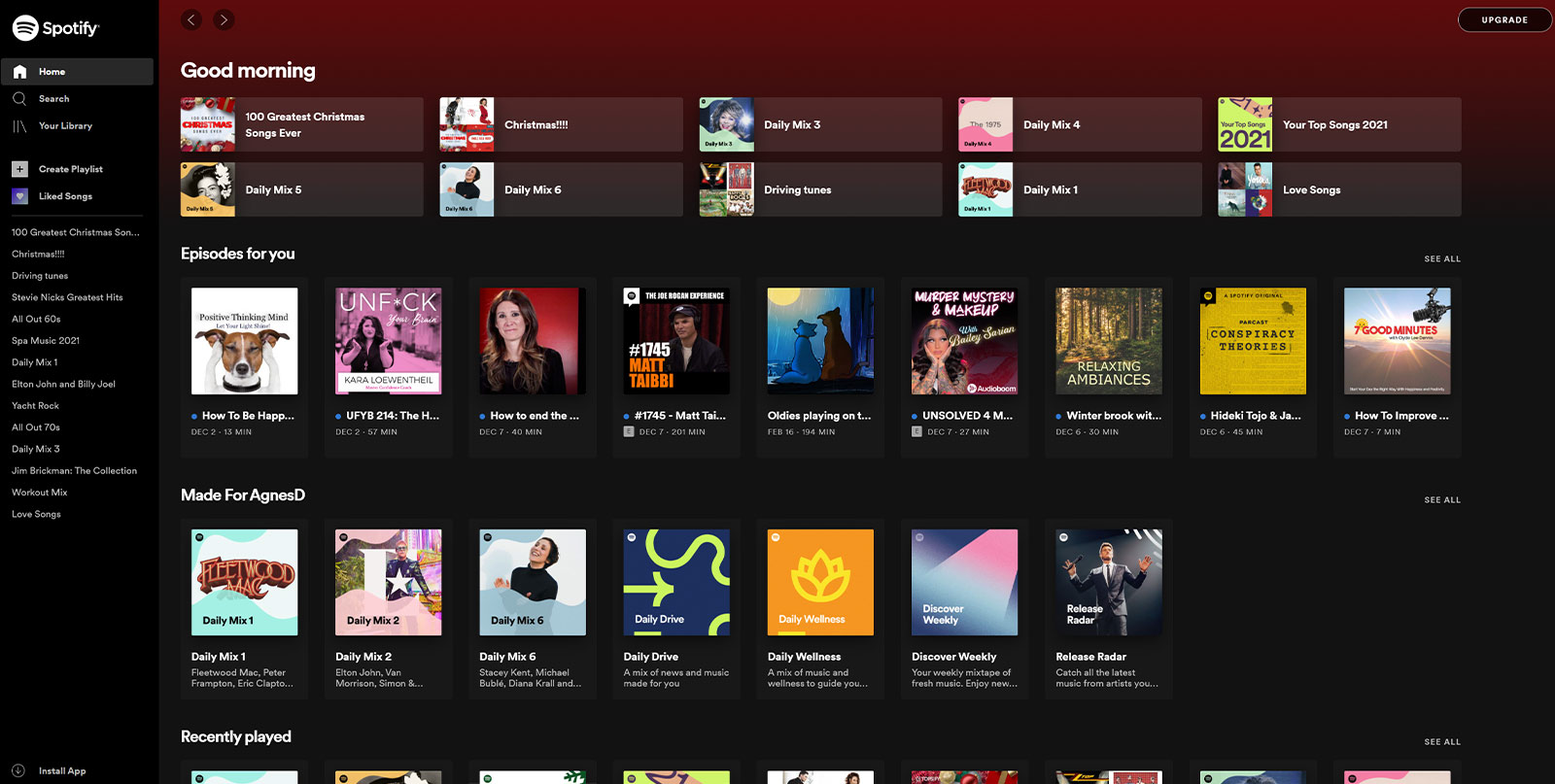Expand the Recently played section via See All
Image resolution: width=1555 pixels, height=784 pixels.
point(1442,742)
